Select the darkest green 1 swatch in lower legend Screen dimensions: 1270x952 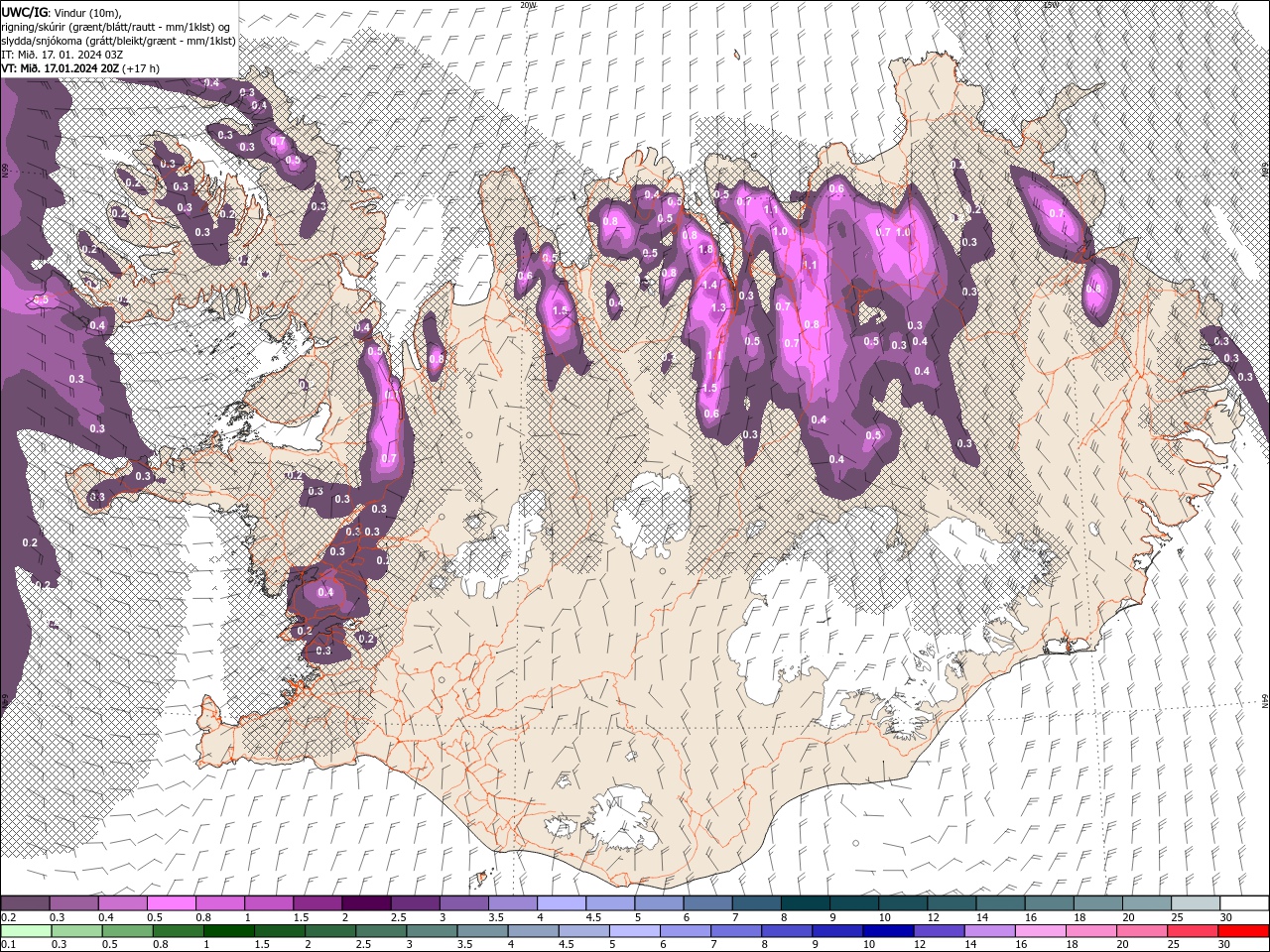[227, 931]
